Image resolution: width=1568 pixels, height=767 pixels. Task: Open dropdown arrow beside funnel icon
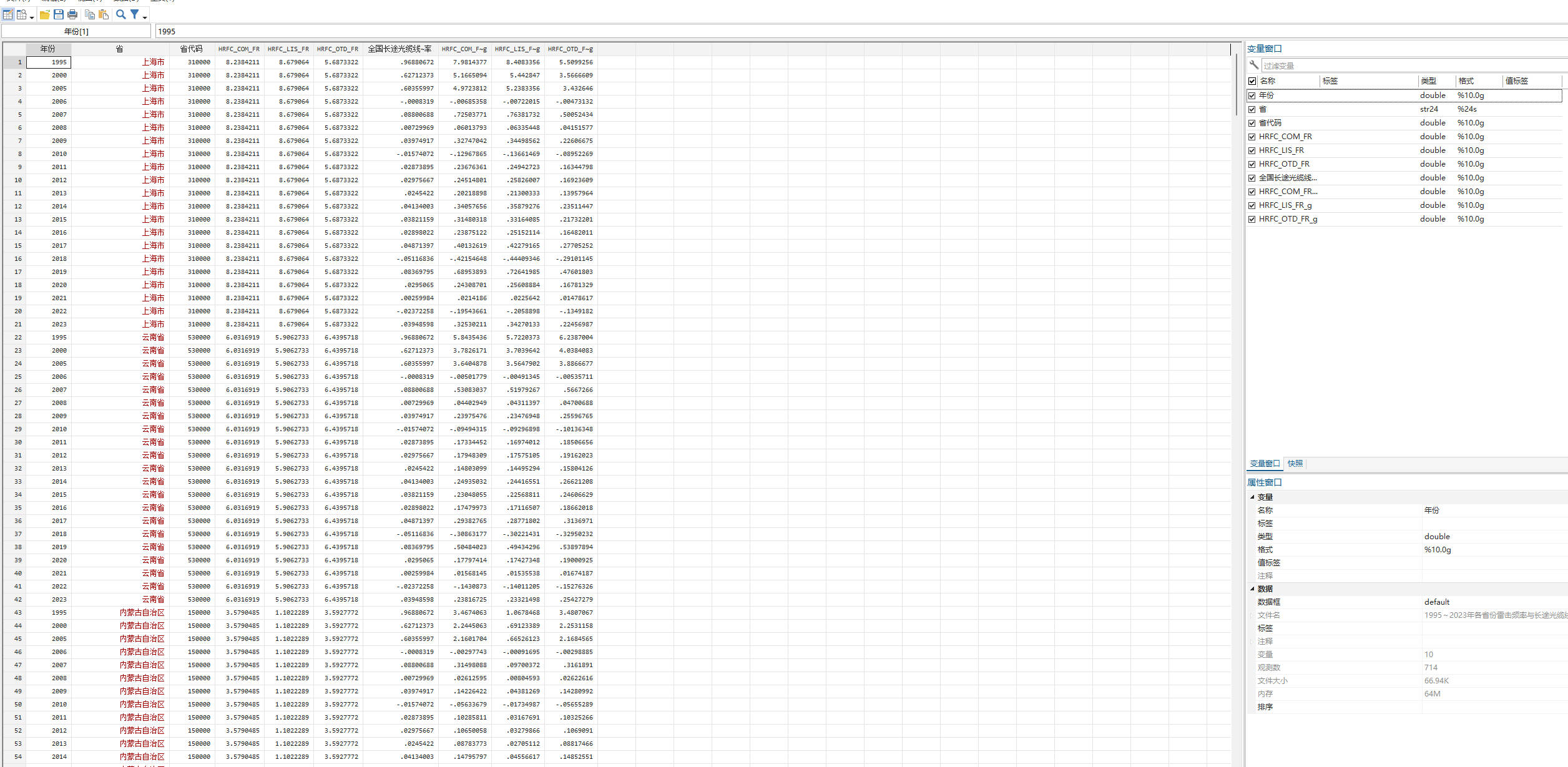(x=145, y=17)
